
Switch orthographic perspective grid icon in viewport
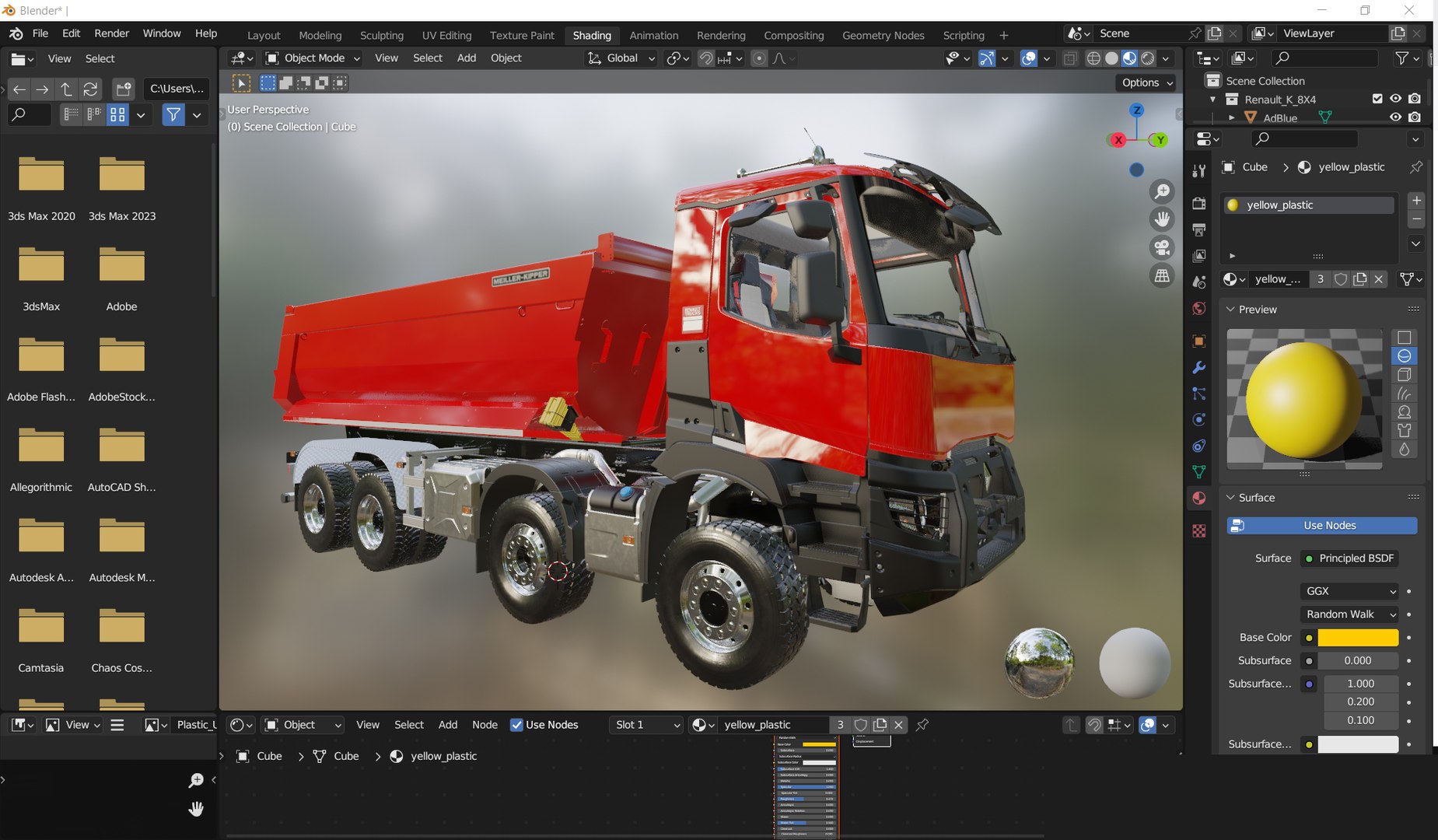point(1162,275)
